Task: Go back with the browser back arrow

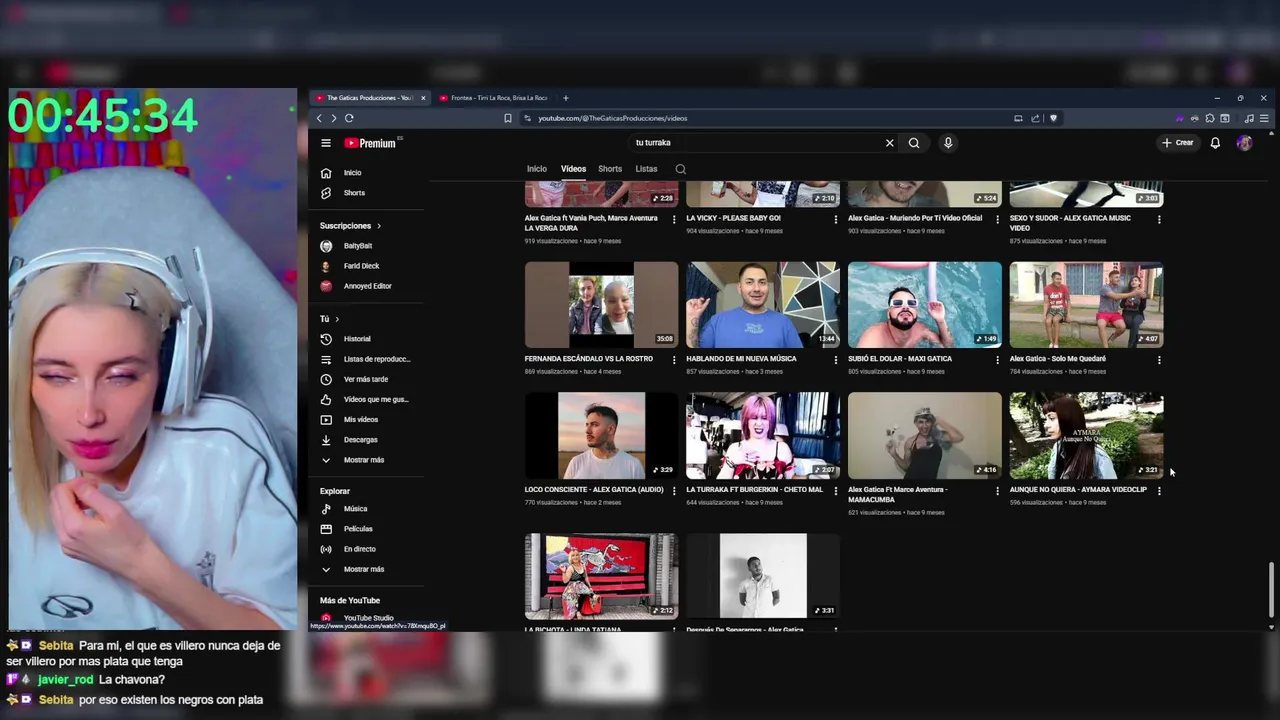Action: (x=320, y=118)
